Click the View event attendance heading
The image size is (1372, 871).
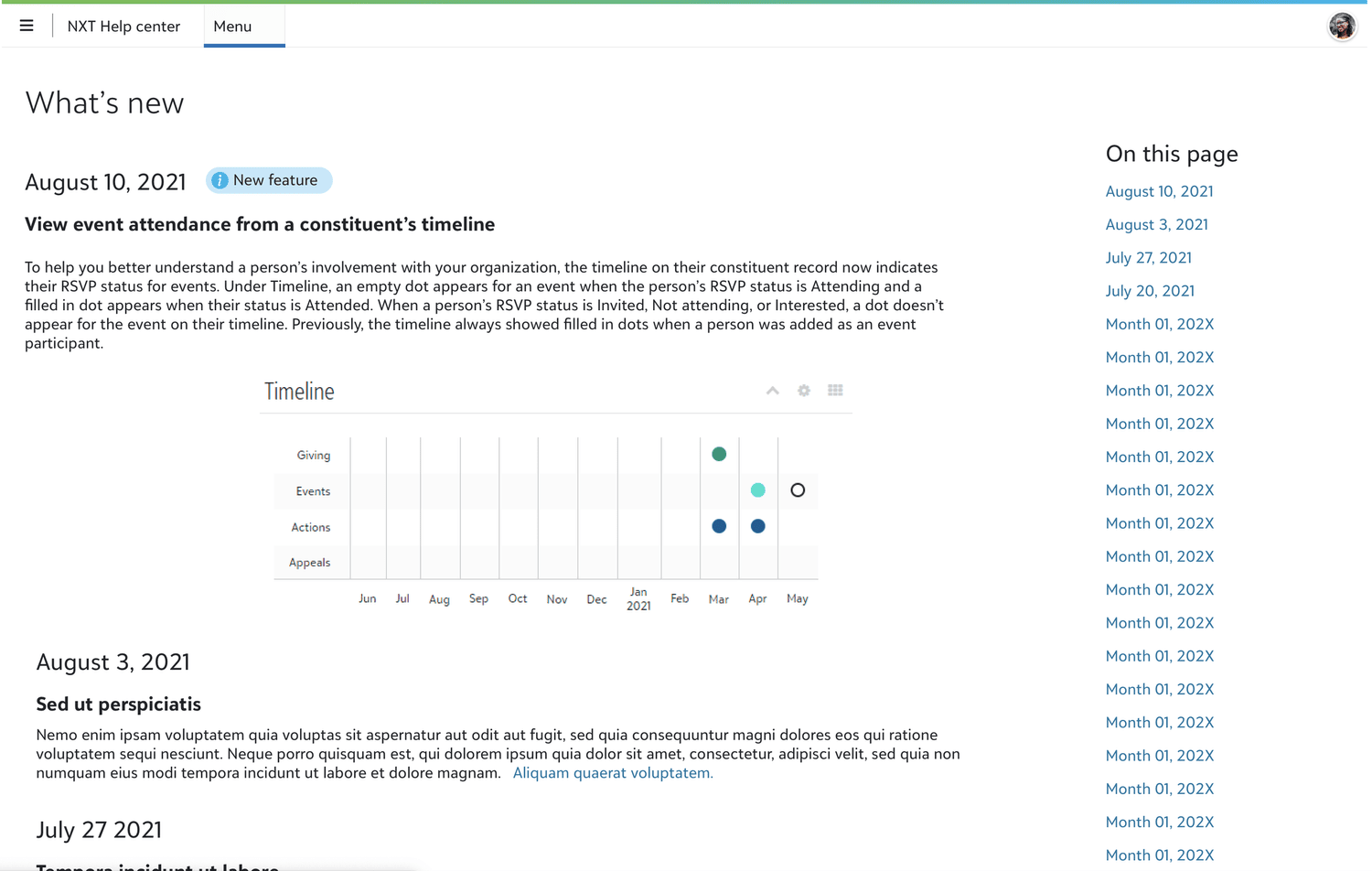(x=260, y=224)
